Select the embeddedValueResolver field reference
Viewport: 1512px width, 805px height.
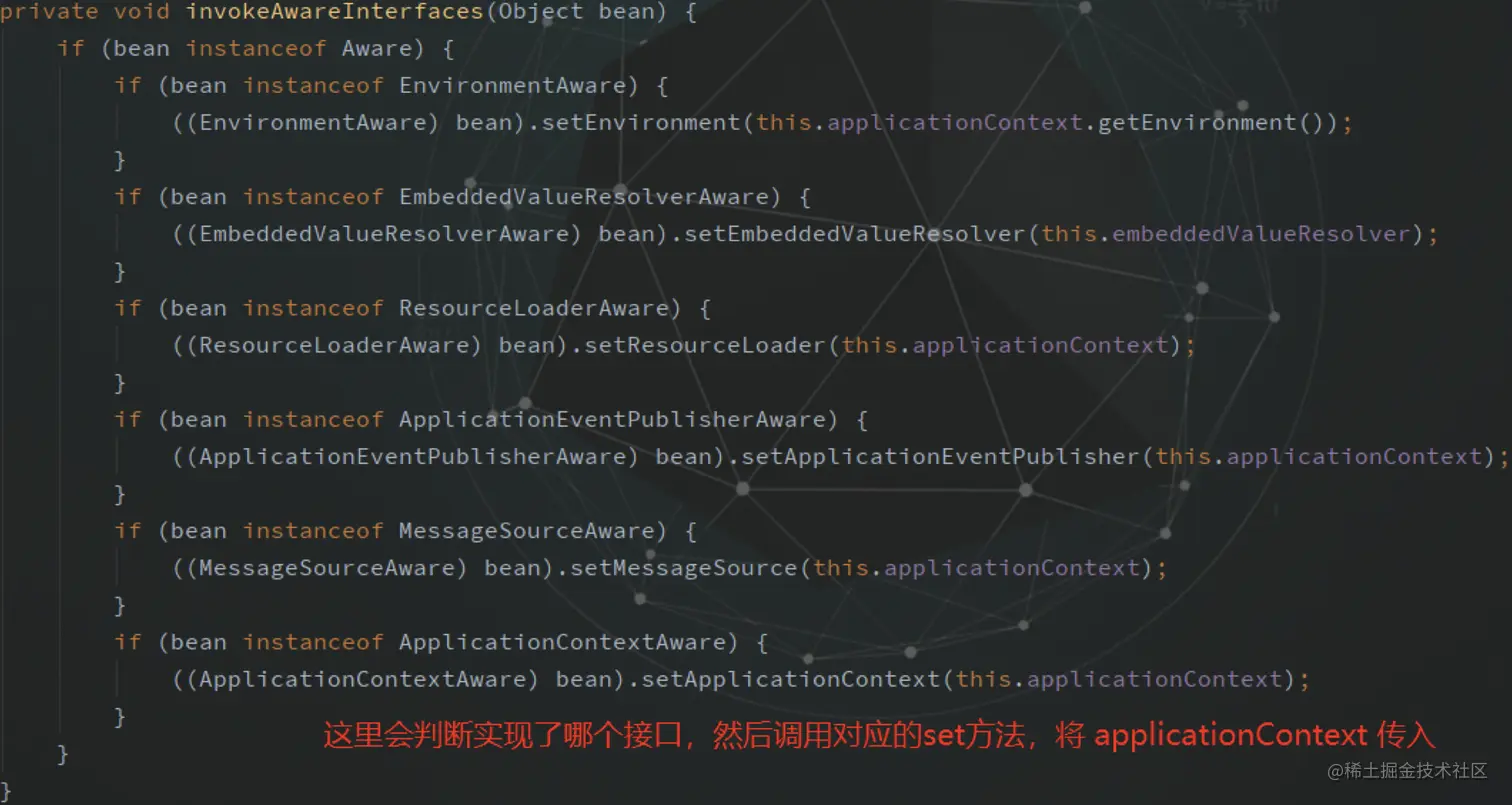(x=1261, y=234)
